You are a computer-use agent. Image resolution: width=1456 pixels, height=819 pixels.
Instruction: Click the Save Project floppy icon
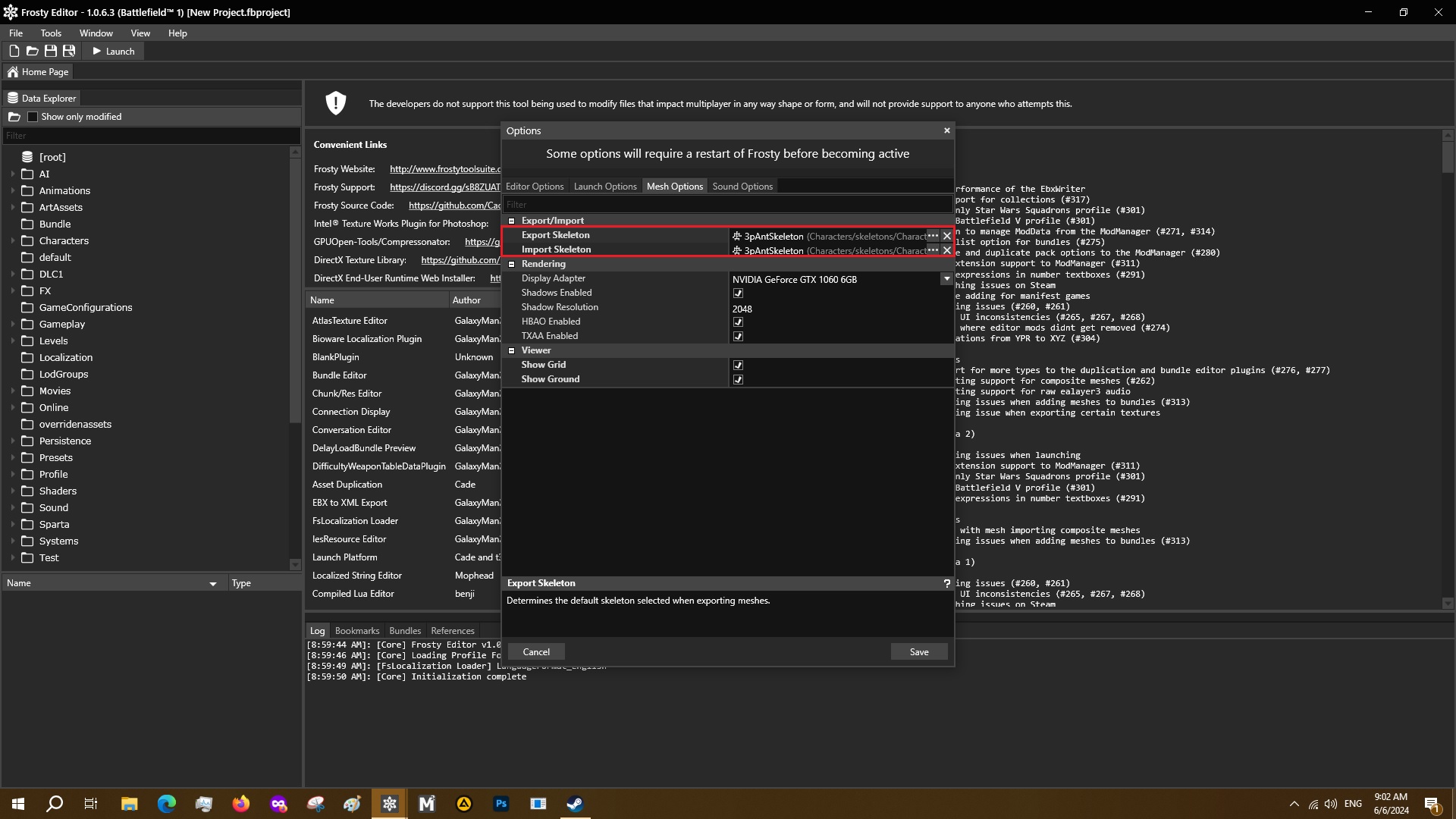point(50,51)
